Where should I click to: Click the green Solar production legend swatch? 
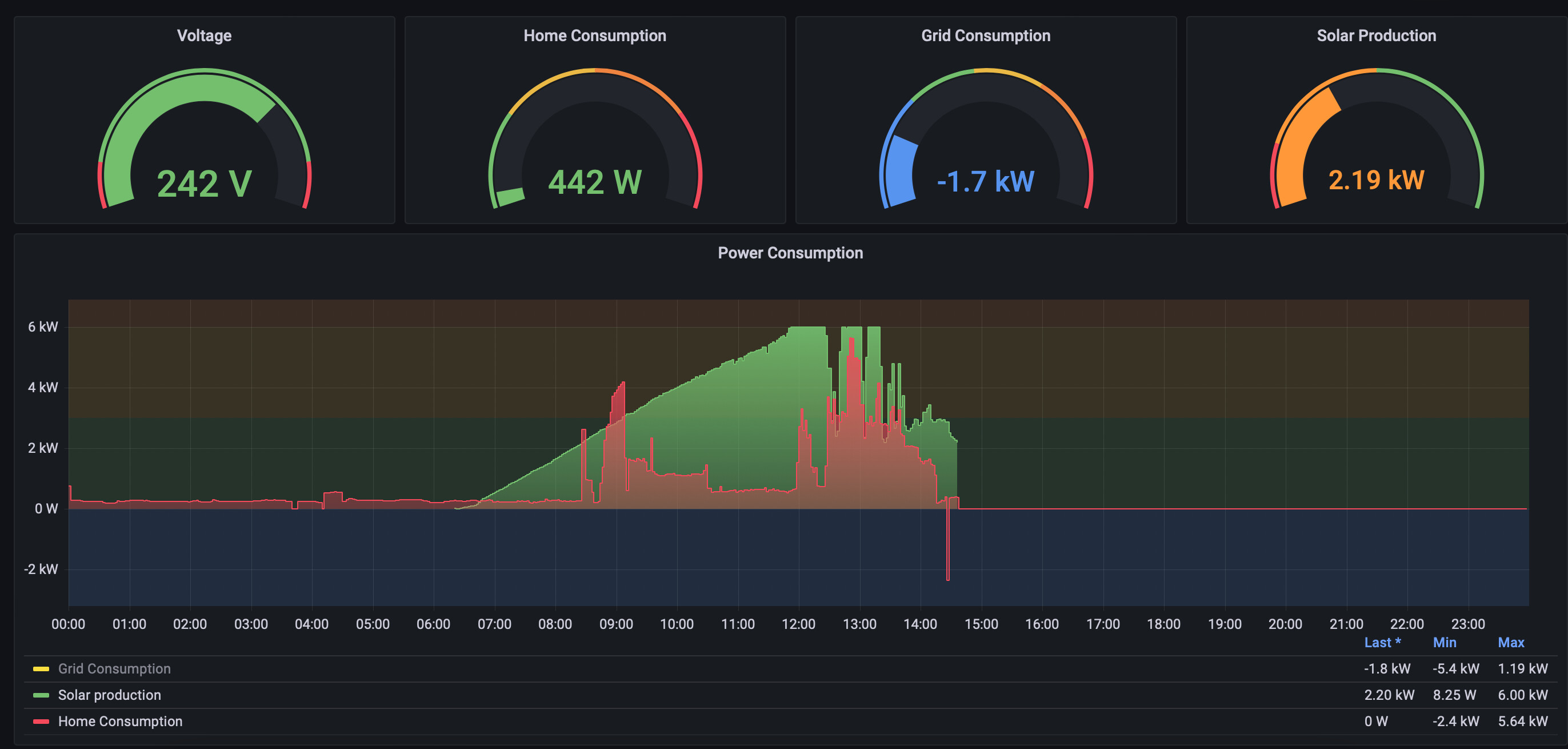[41, 695]
